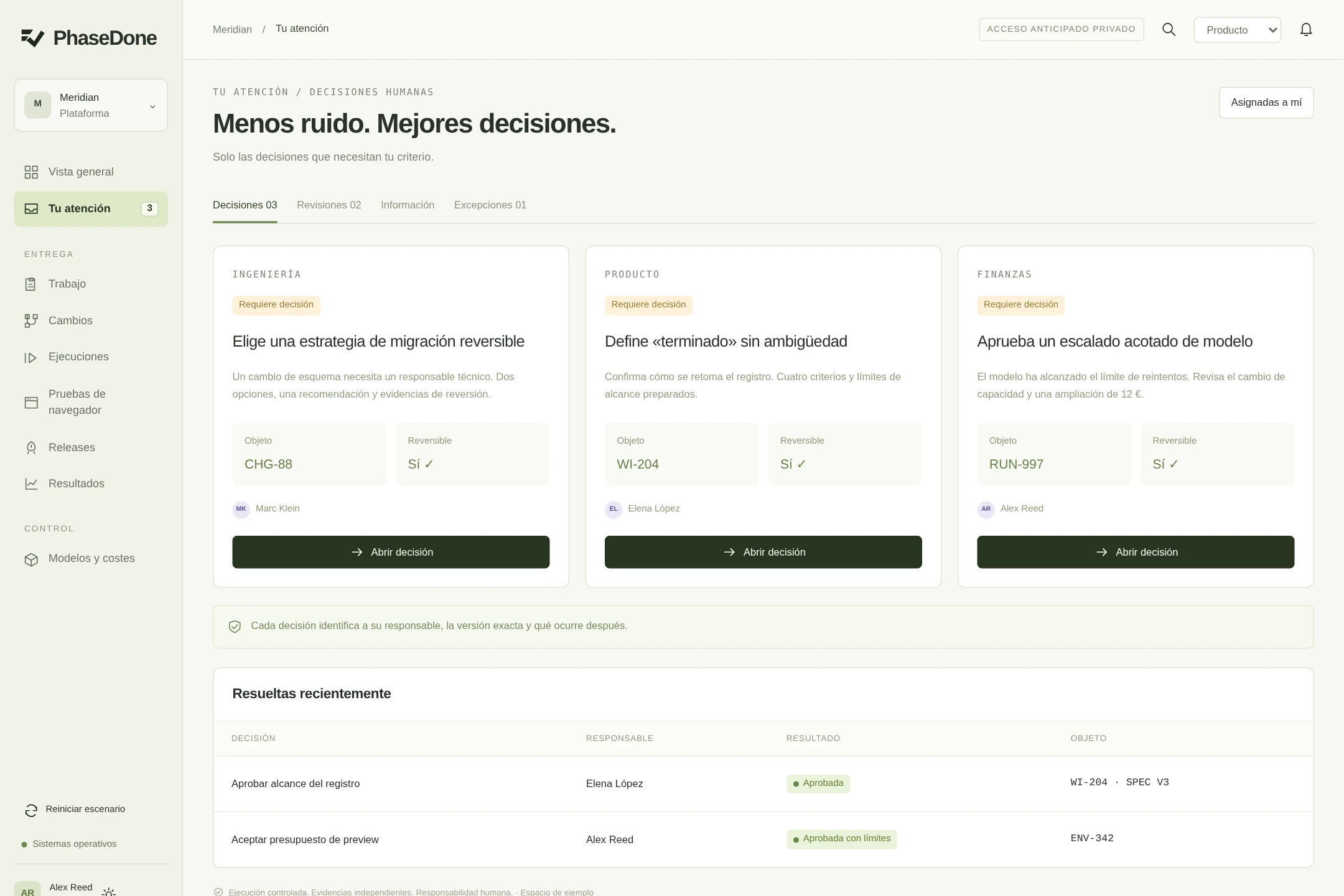Open the search magnifier icon

click(1169, 30)
